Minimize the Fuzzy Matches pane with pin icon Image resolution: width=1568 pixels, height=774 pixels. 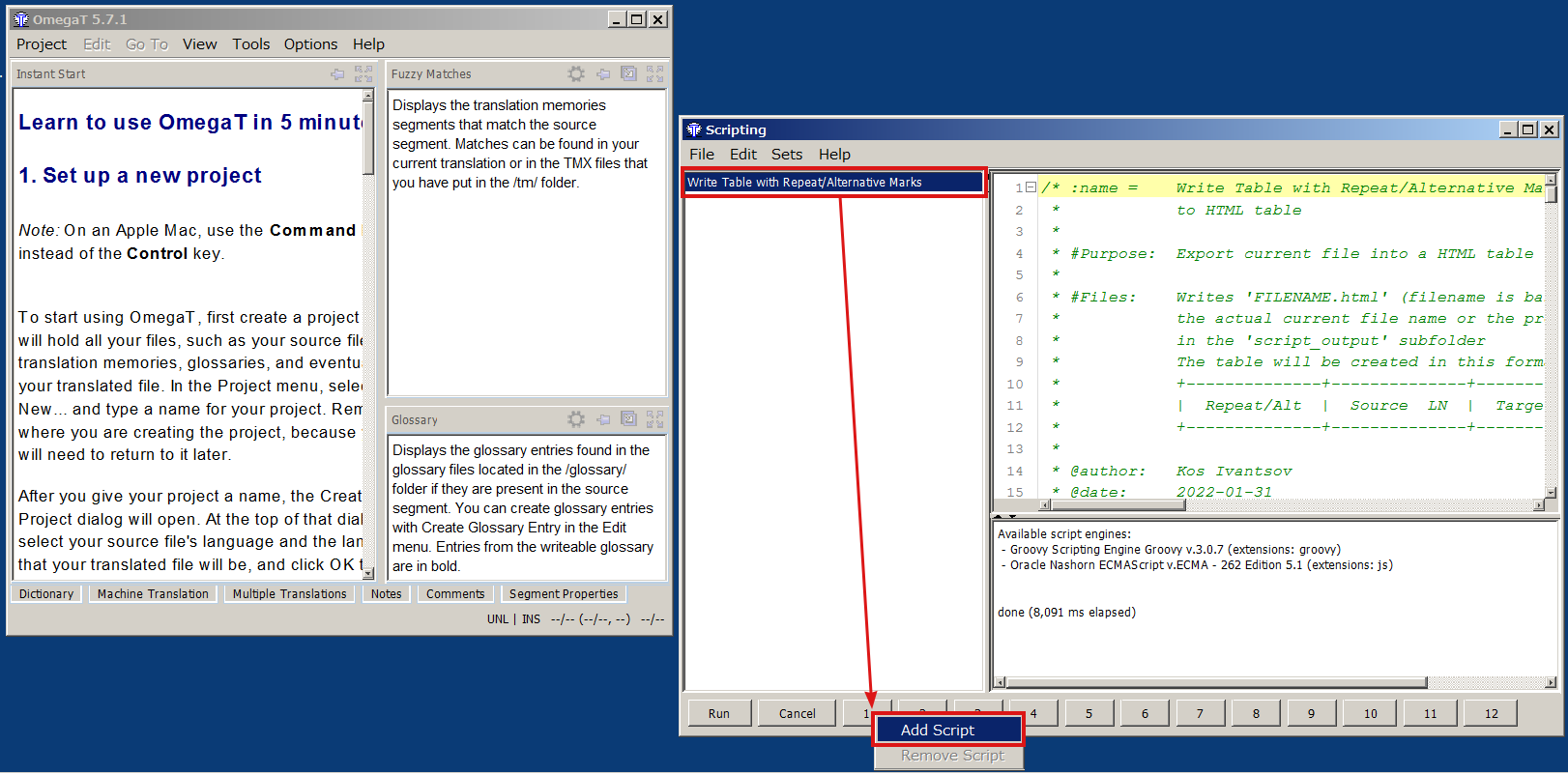coord(603,73)
